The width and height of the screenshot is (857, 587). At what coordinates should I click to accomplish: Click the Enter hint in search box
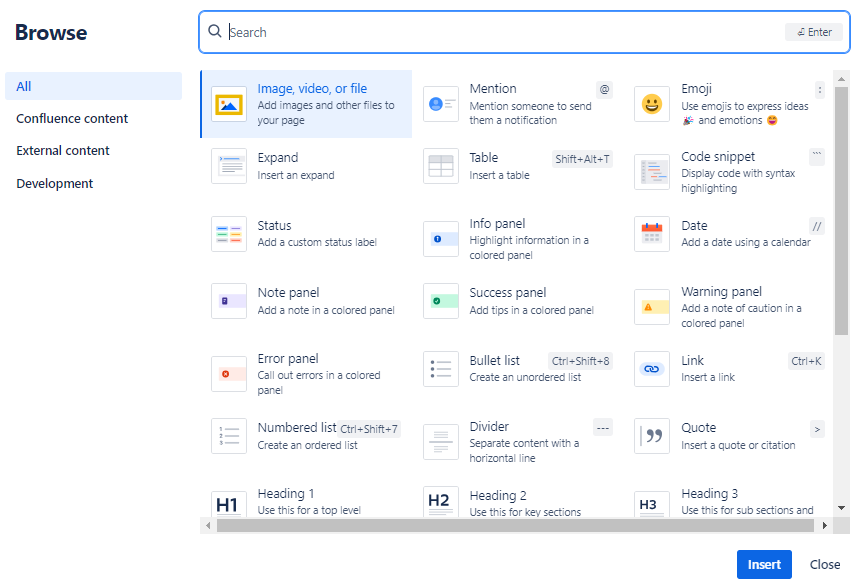814,32
